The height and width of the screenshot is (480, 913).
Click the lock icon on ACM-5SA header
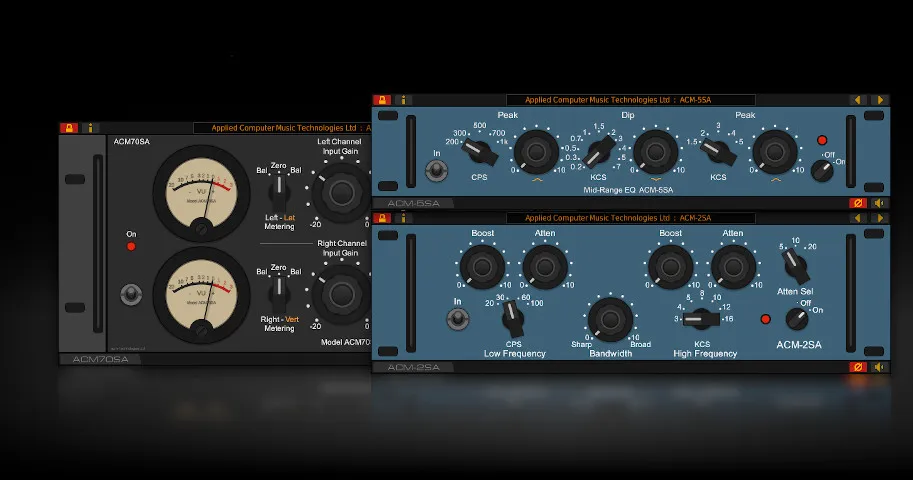point(382,100)
